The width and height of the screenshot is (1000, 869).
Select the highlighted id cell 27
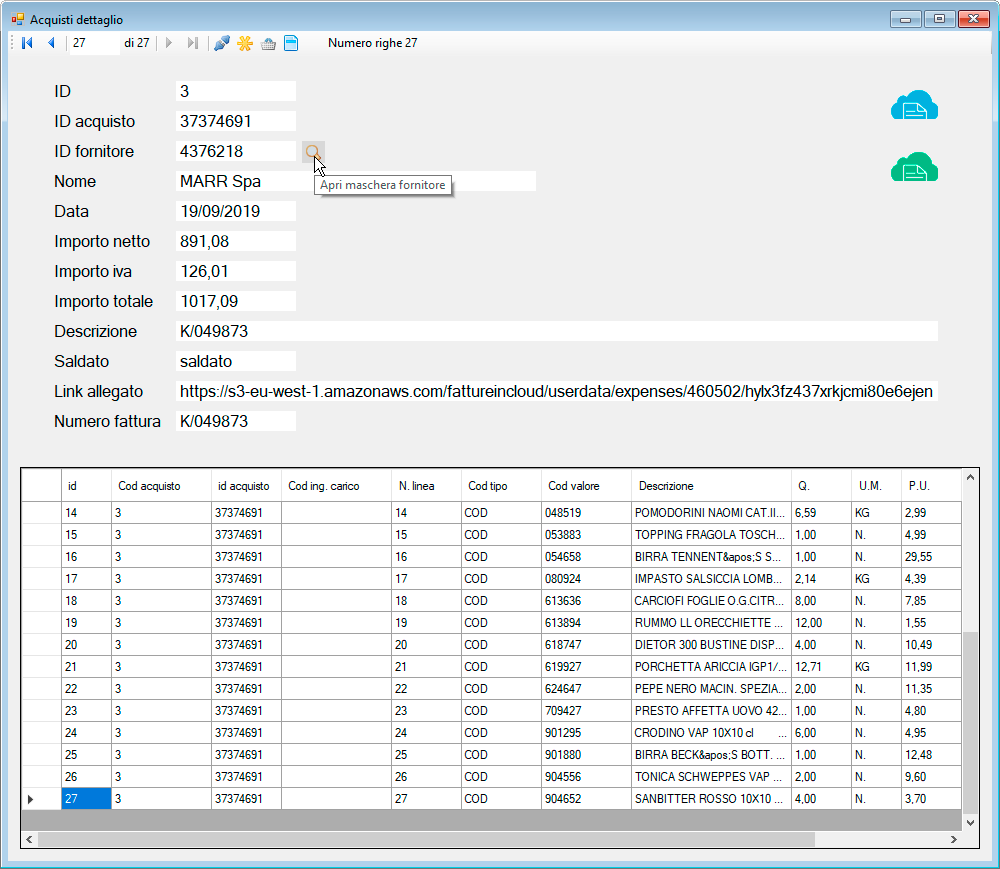[x=86, y=799]
